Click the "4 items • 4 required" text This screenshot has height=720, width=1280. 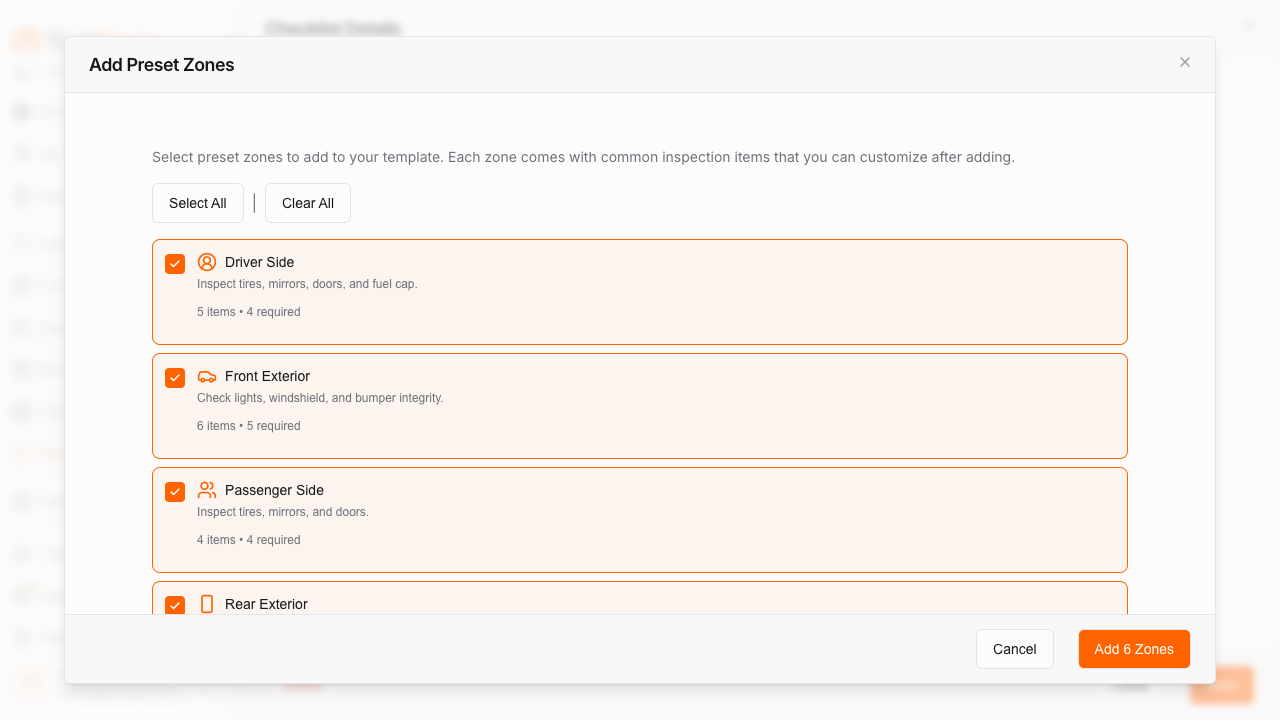pos(248,540)
